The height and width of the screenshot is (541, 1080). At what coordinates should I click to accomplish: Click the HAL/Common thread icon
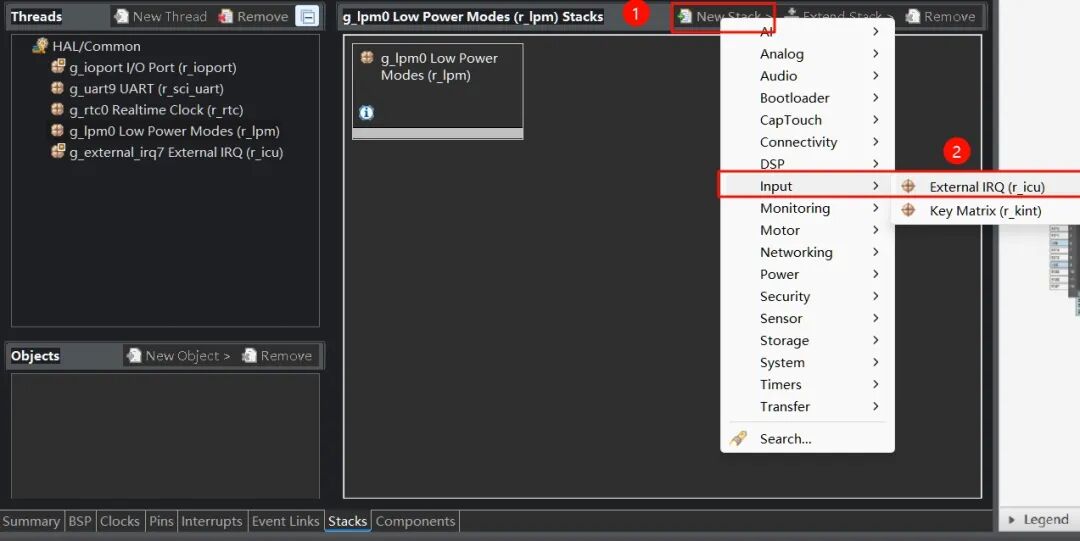tap(40, 46)
